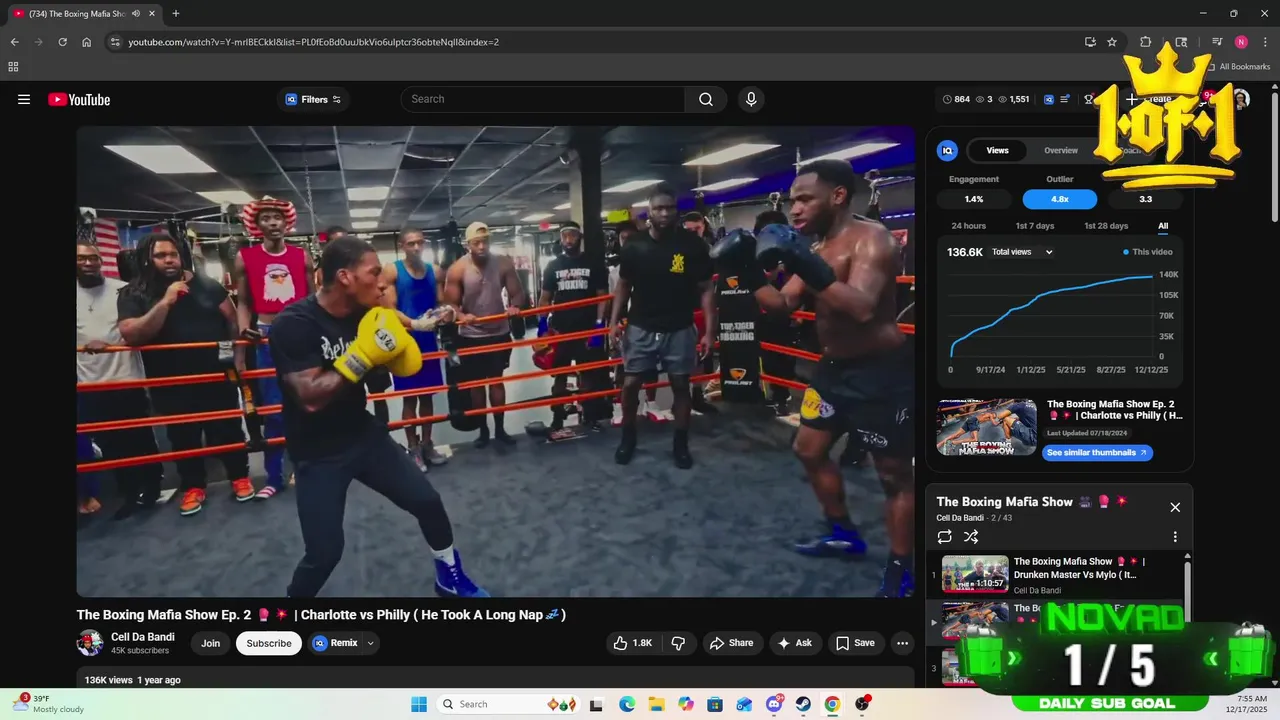
Task: Click the Windows taskbar search box
Action: click(508, 704)
